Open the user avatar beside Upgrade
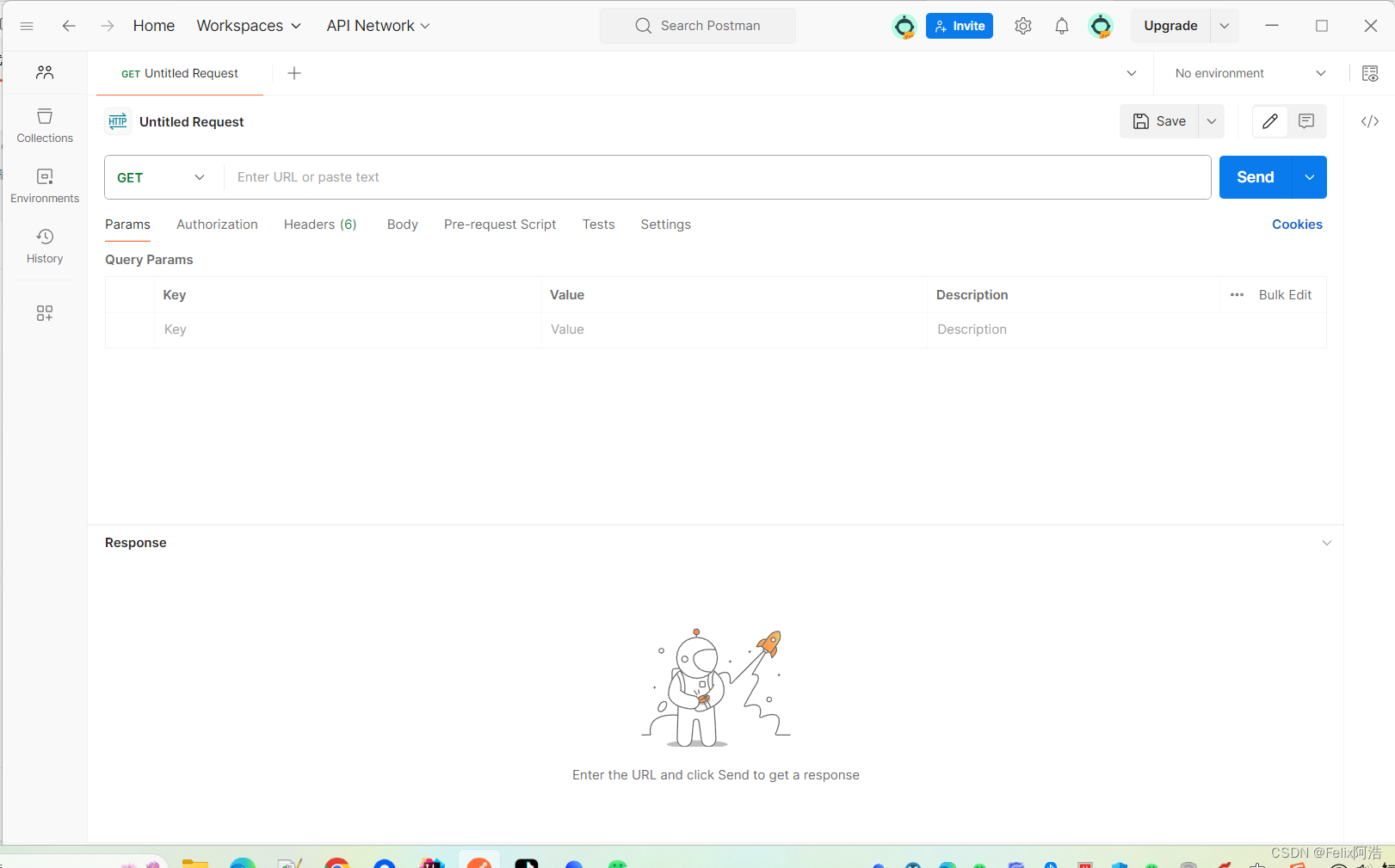 [1101, 27]
